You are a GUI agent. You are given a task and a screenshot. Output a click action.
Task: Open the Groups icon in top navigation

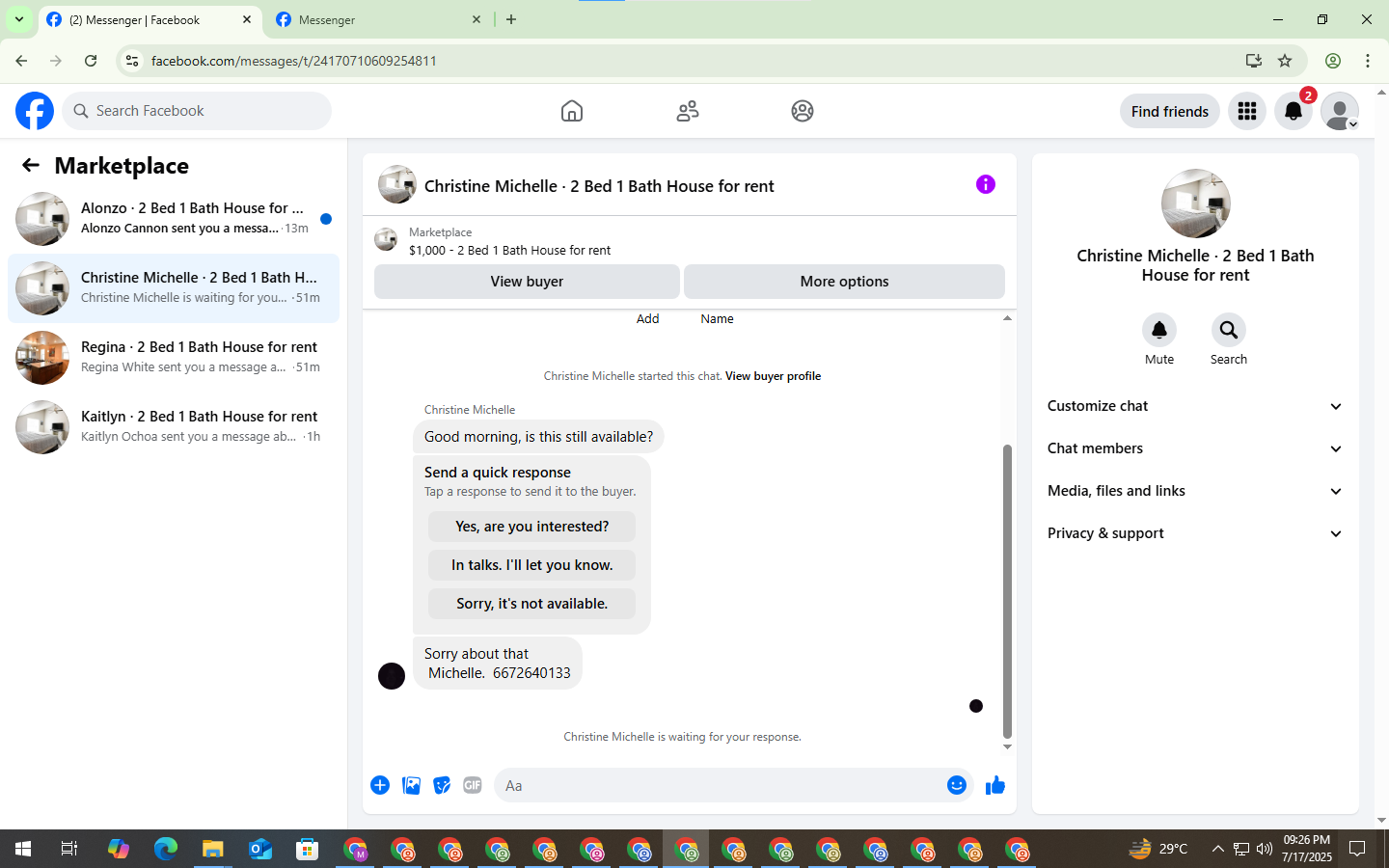803,111
